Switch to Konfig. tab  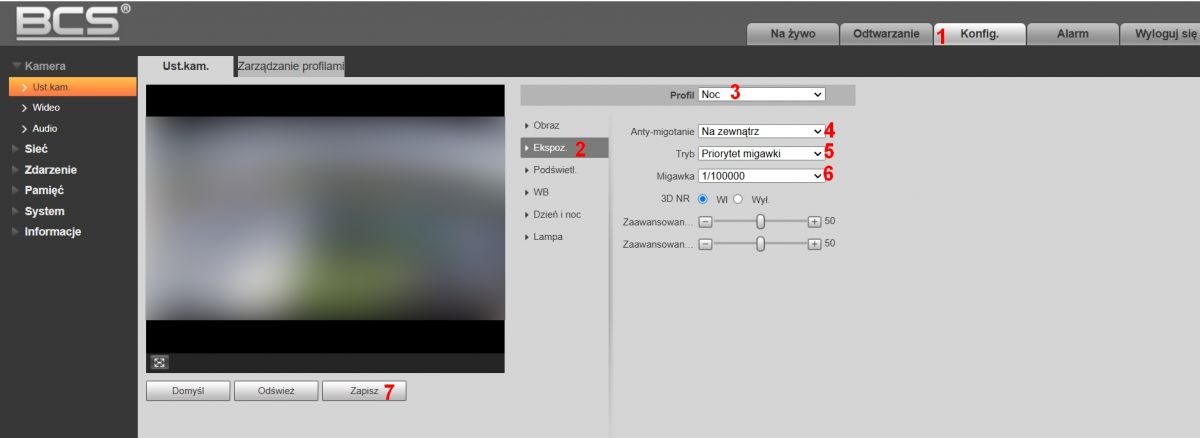click(979, 34)
